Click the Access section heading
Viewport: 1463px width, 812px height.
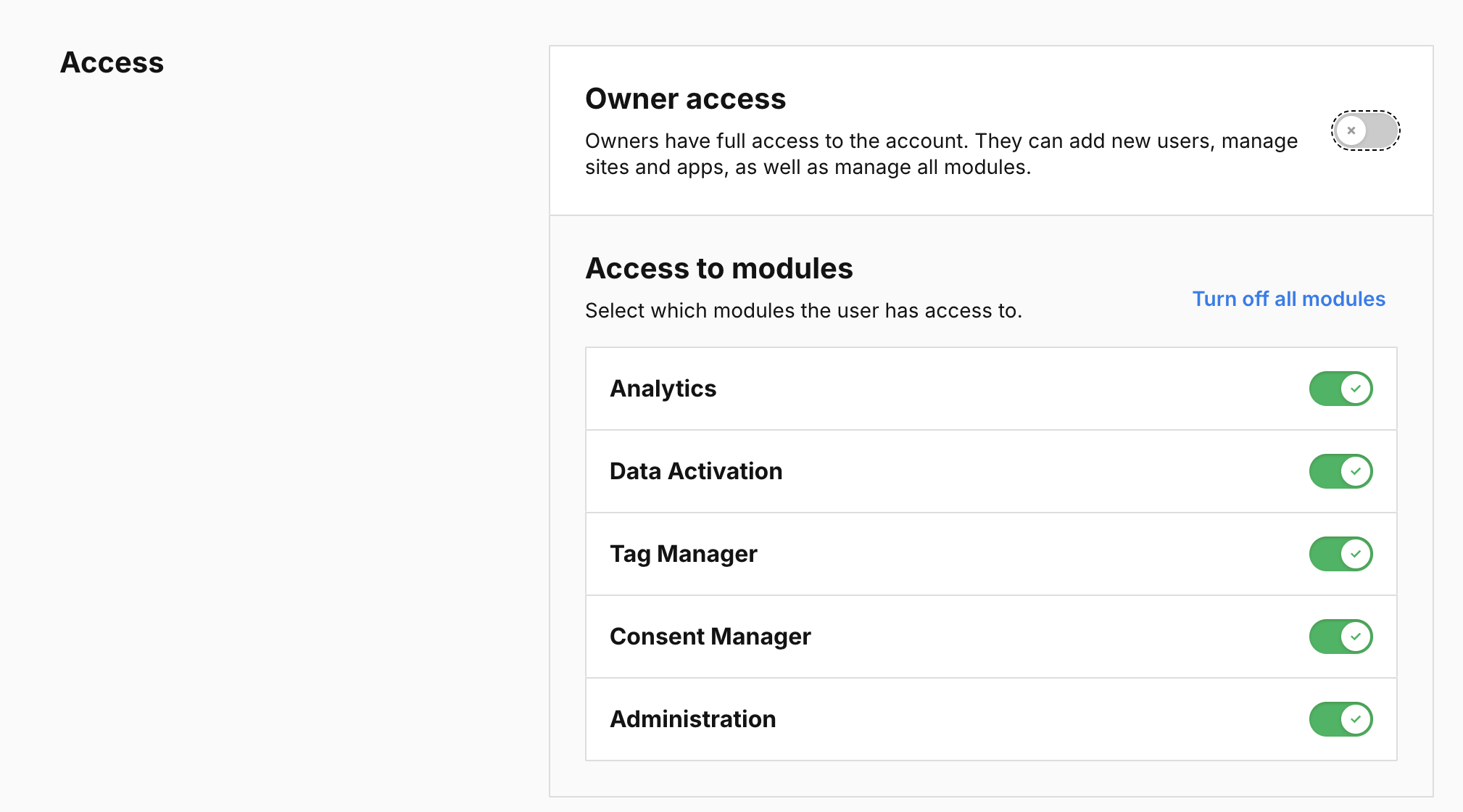(x=112, y=62)
